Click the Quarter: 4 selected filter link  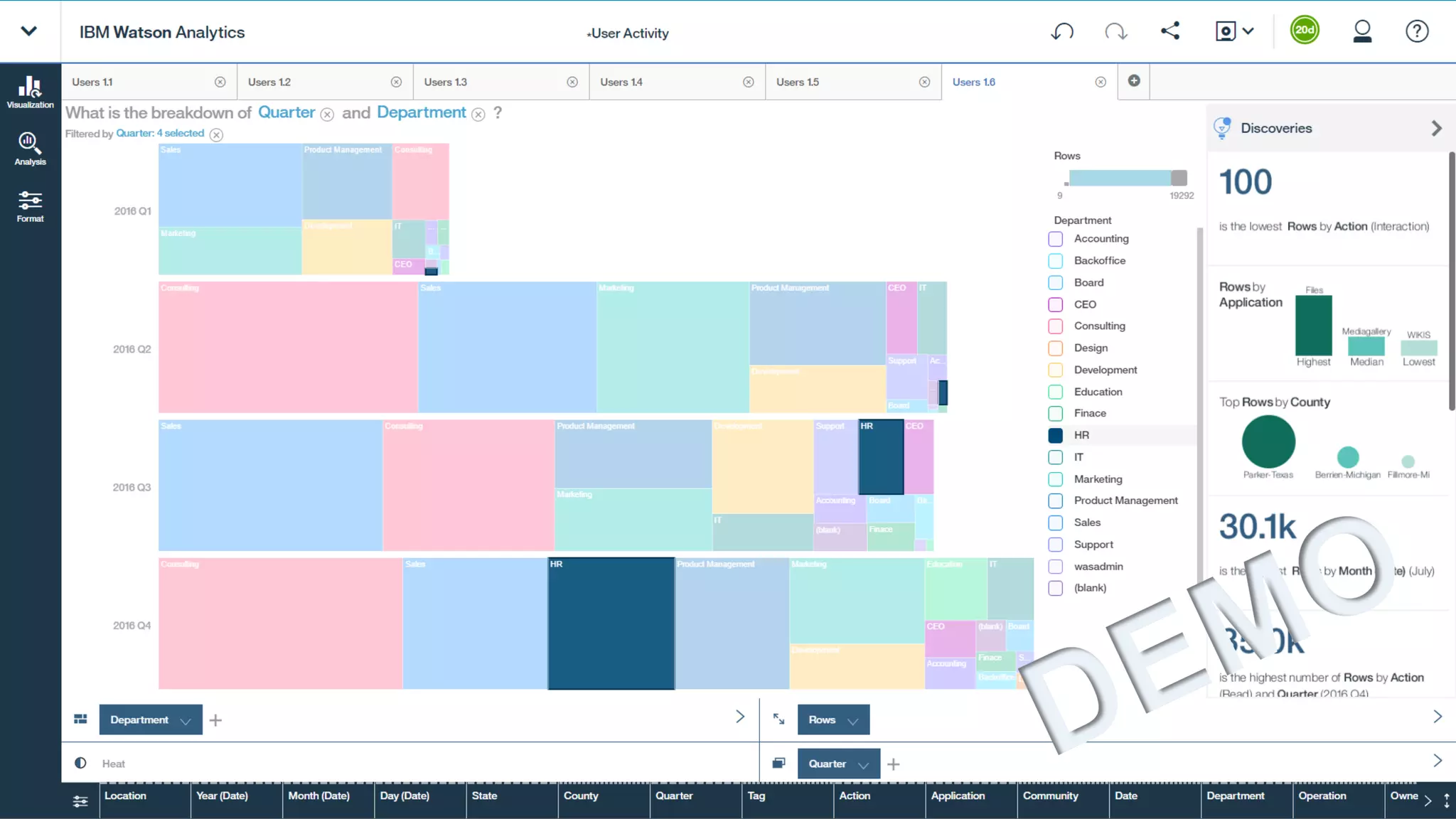(160, 134)
